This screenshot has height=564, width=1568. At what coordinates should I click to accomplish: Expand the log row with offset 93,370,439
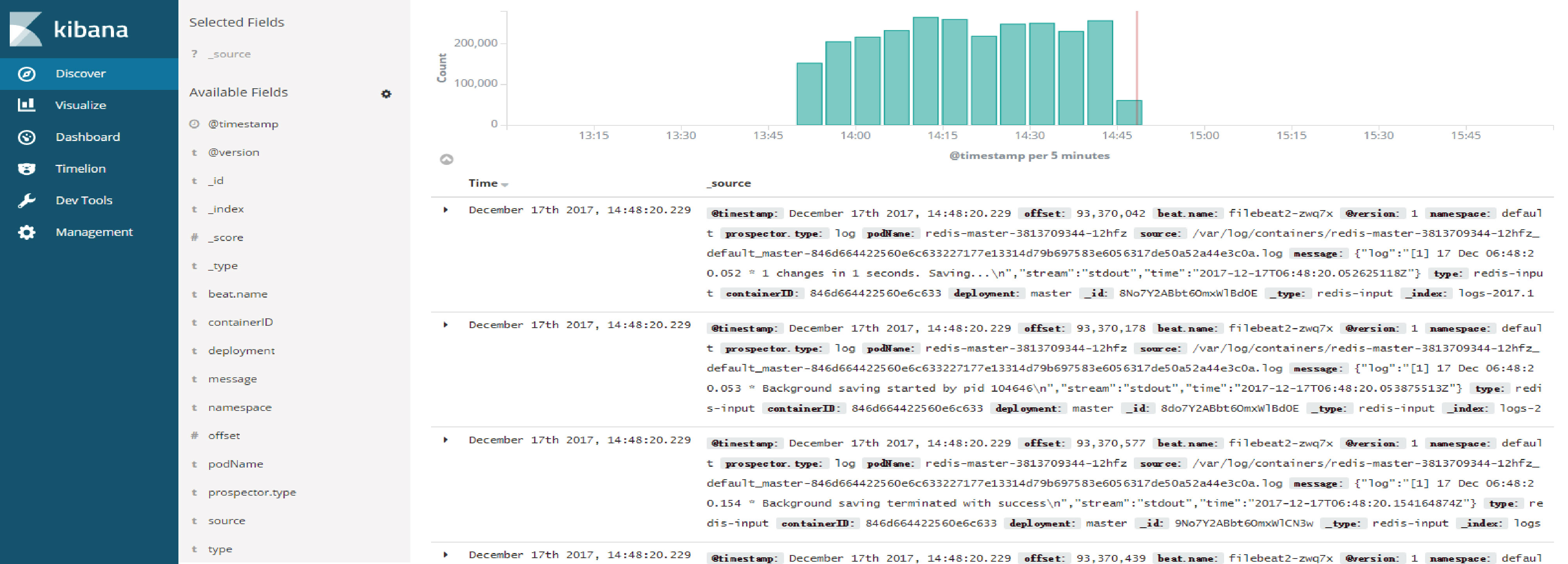[445, 555]
